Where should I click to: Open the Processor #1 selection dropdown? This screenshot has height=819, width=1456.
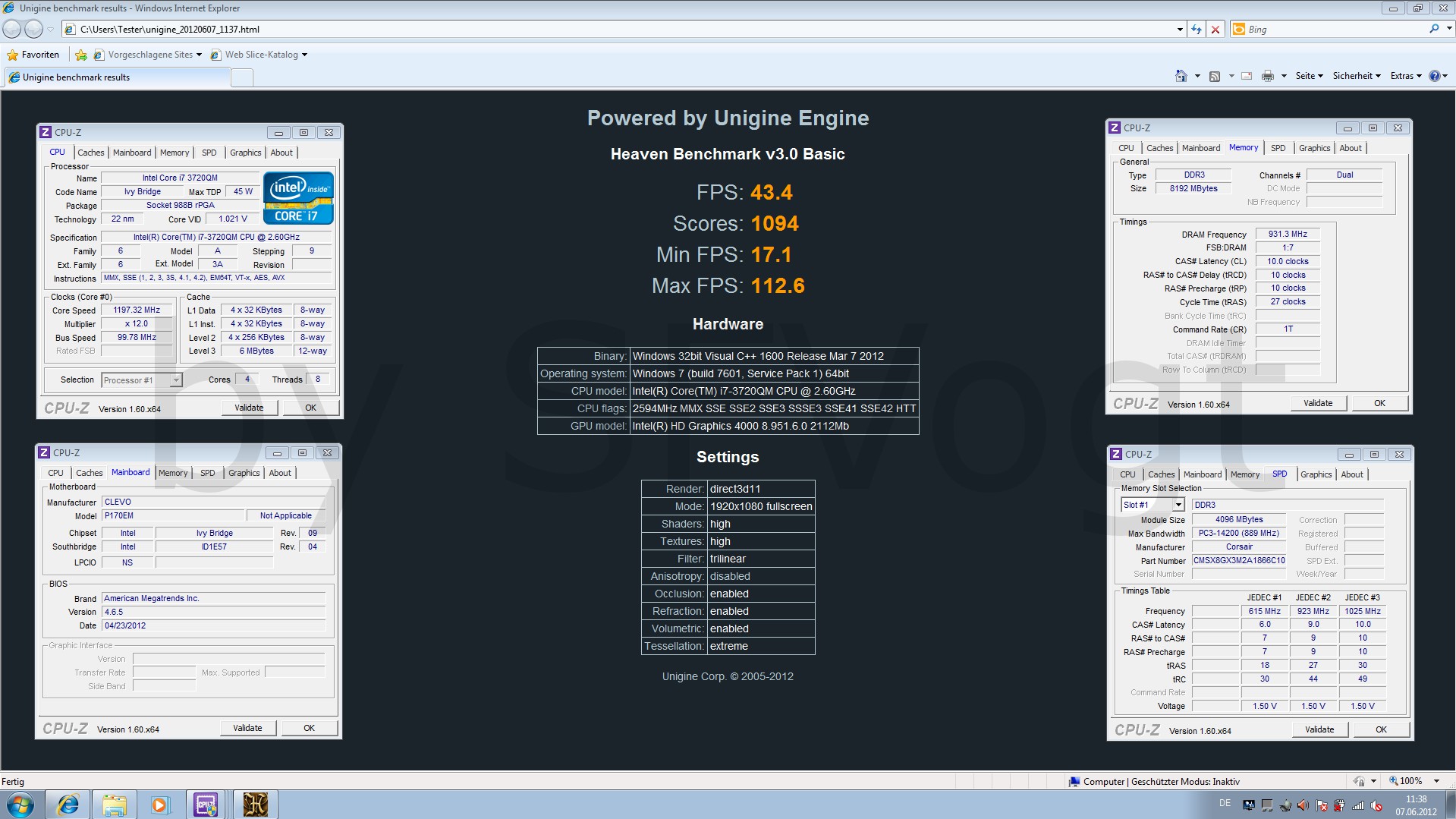pyautogui.click(x=176, y=380)
